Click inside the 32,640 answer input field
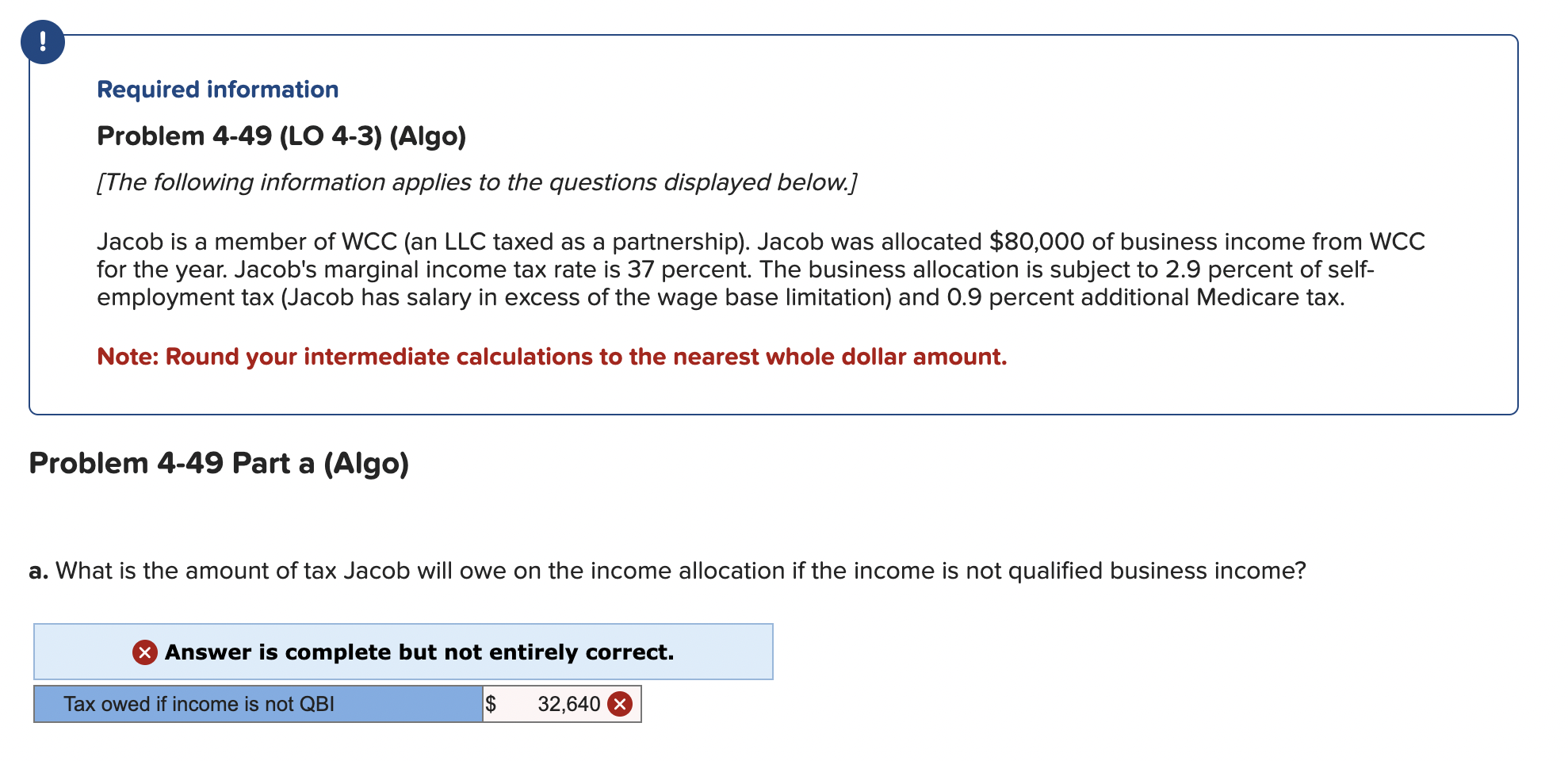Screen dimensions: 1568x761 coord(555,703)
